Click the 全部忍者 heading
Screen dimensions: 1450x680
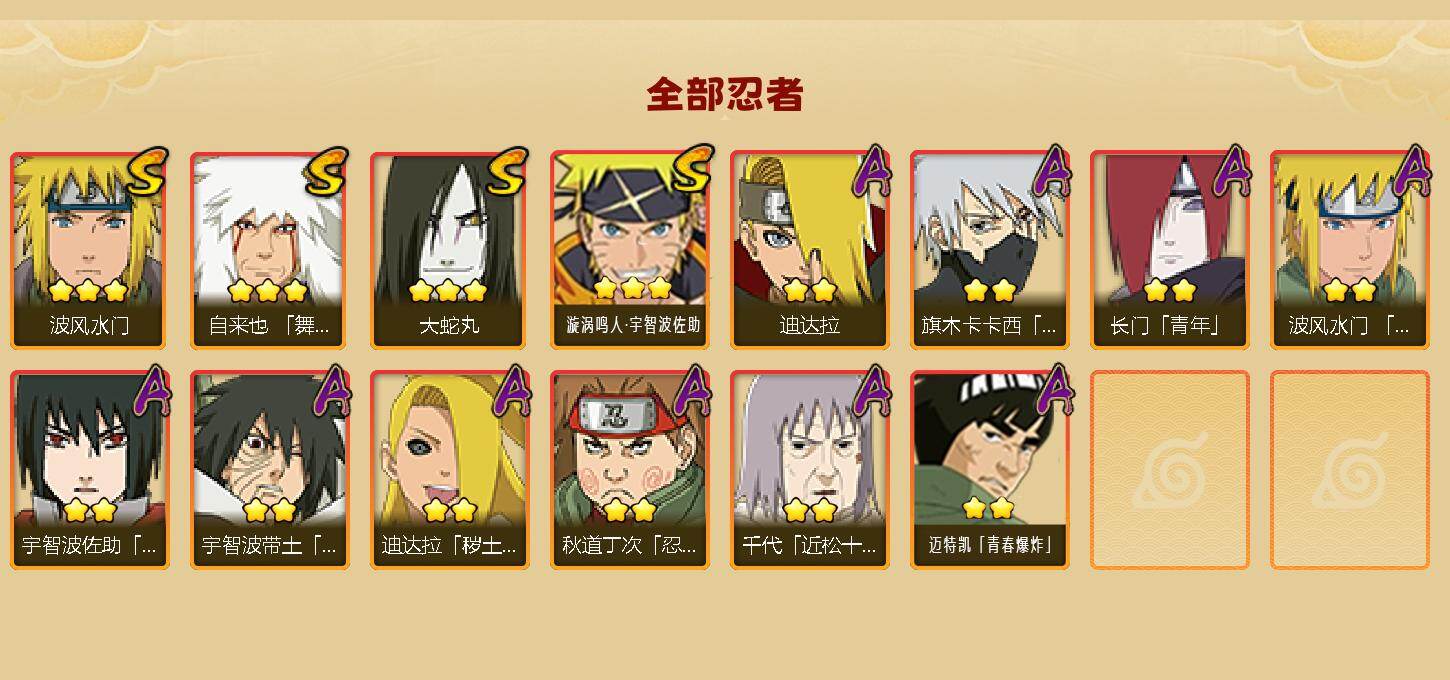[x=725, y=95]
